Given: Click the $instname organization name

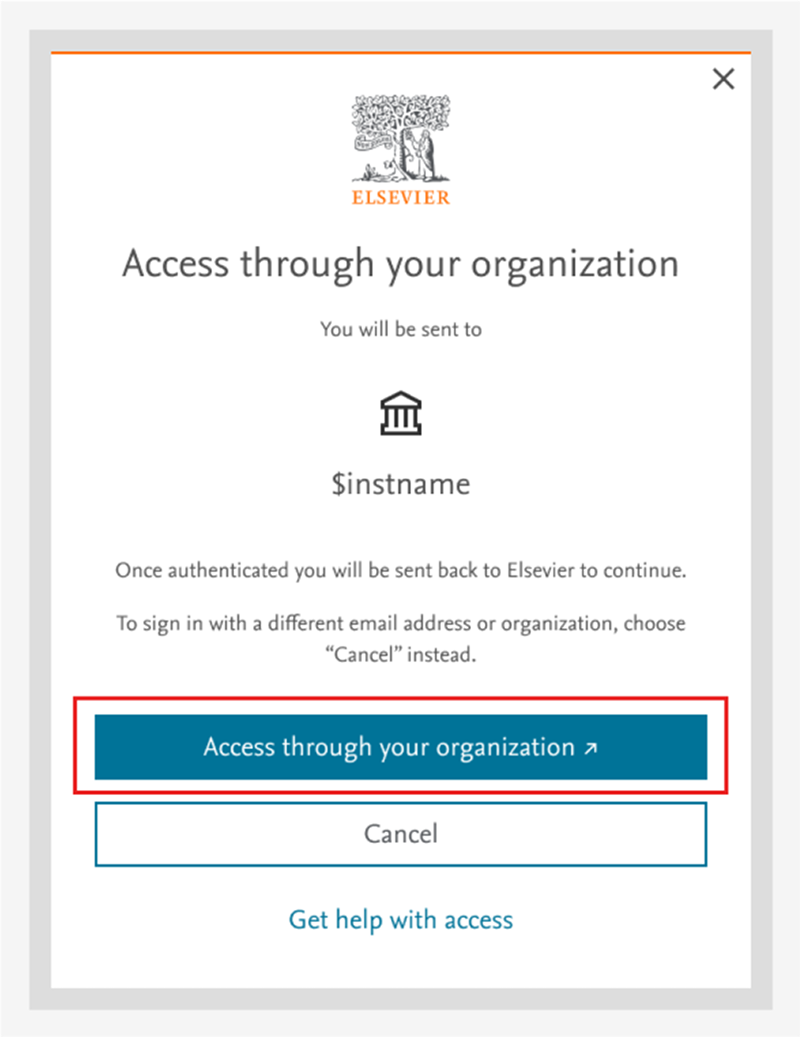Looking at the screenshot, I should pyautogui.click(x=400, y=485).
